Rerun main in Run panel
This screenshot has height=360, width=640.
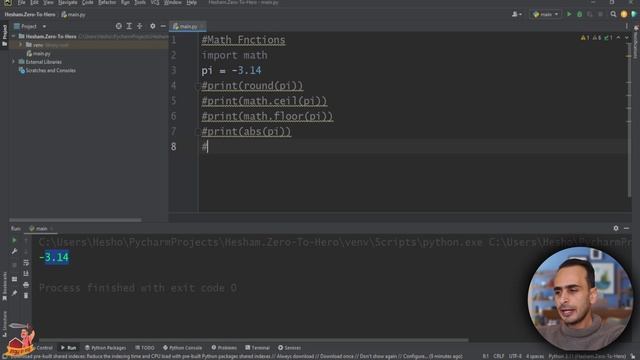pyautogui.click(x=14, y=240)
